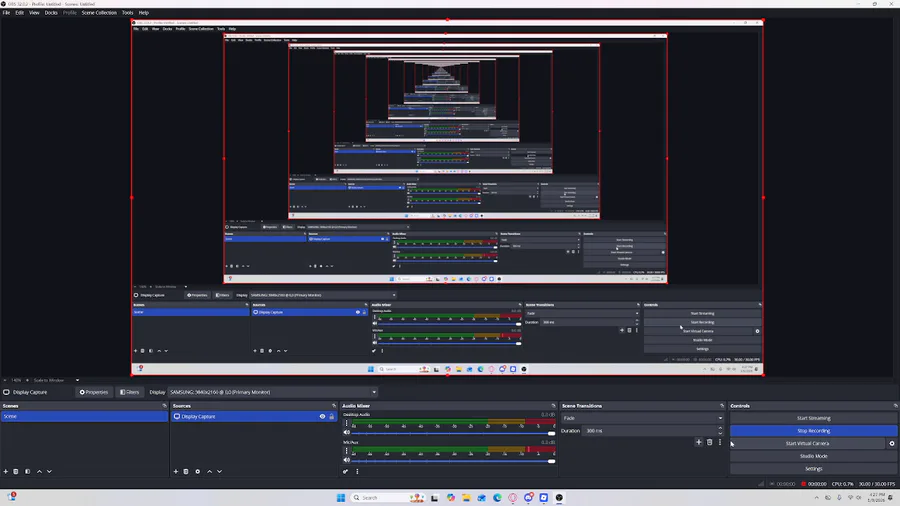Viewport: 900px width, 506px height.
Task: Mute Mic/Aux with the speaker icon
Action: coord(347,460)
